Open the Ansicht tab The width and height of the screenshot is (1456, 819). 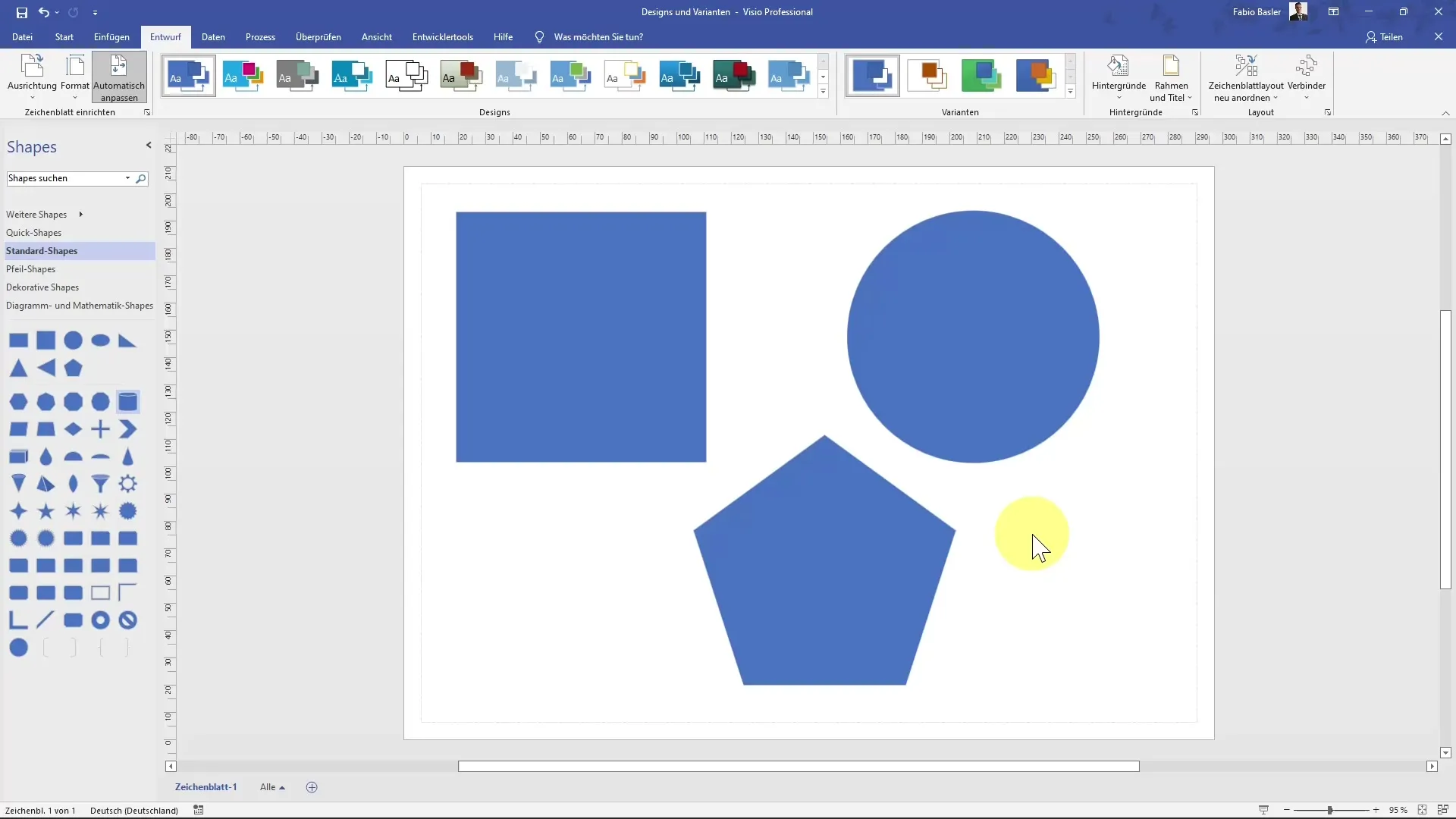pyautogui.click(x=377, y=37)
